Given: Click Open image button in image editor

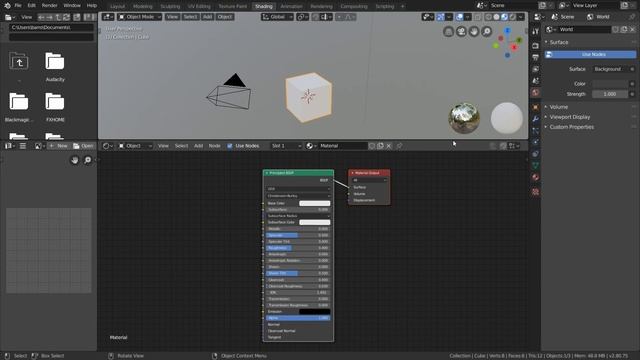Looking at the screenshot, I should 83,146.
